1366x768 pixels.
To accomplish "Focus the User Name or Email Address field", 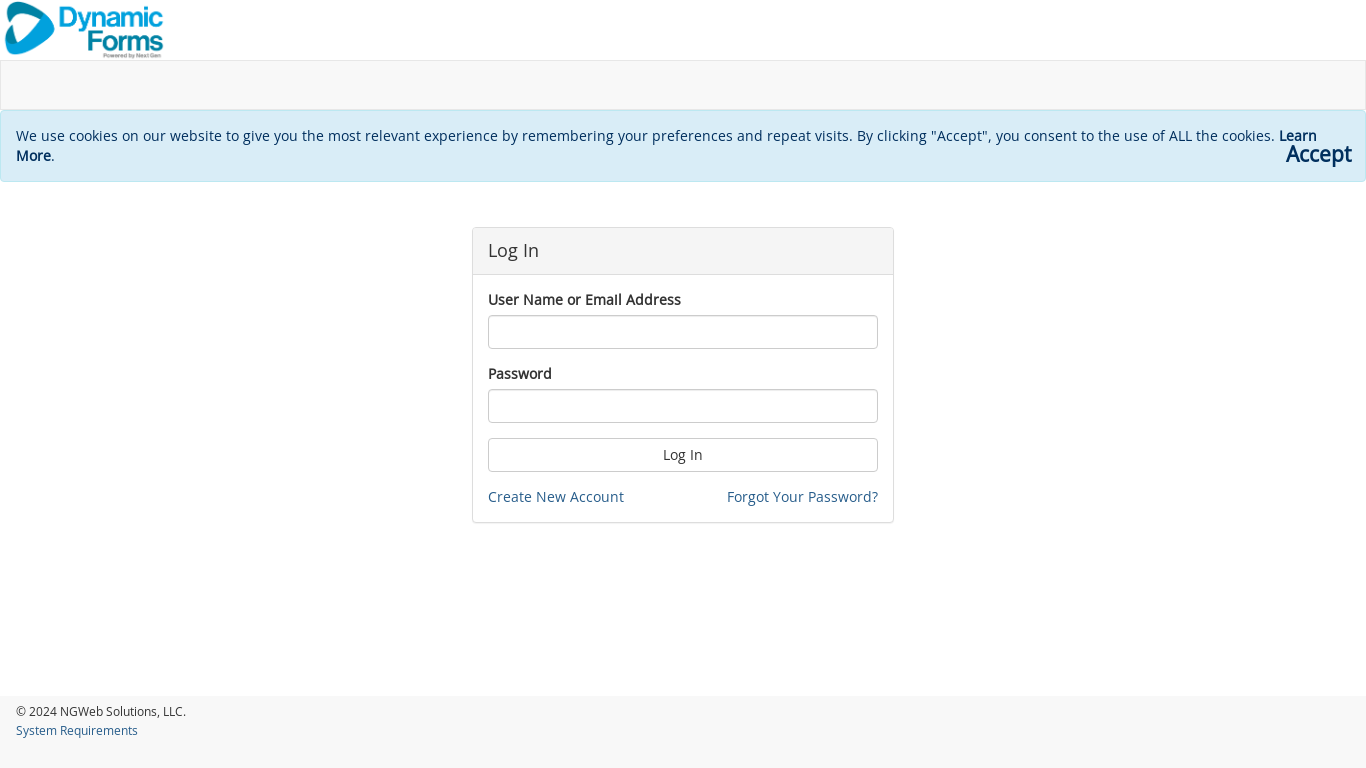I will pos(683,332).
